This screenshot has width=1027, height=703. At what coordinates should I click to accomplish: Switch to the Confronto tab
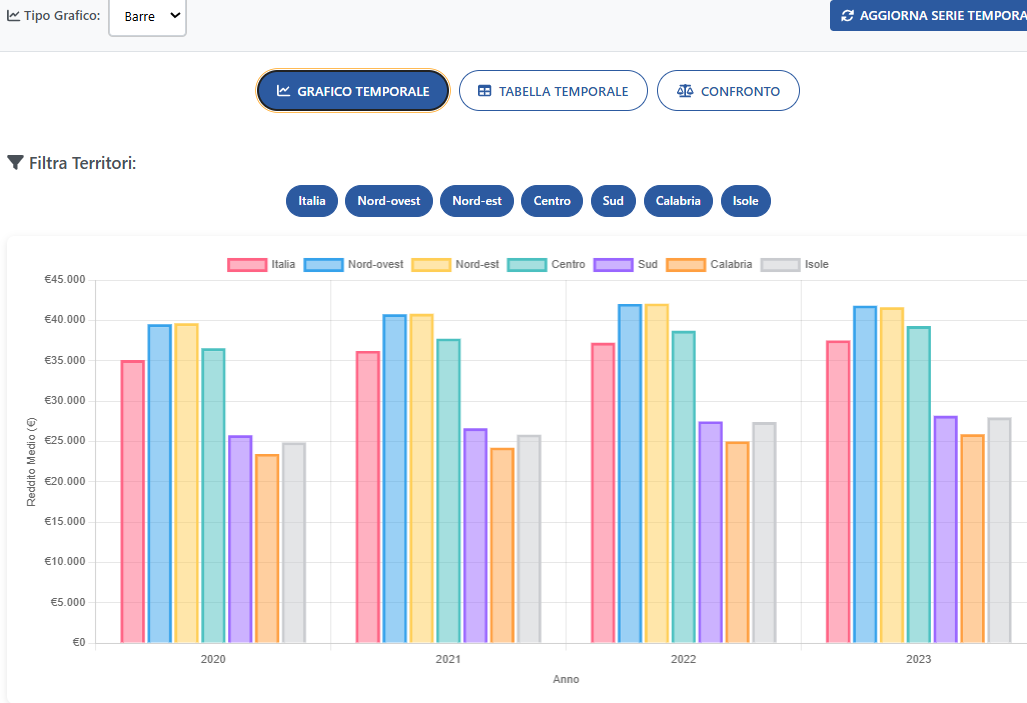click(x=728, y=90)
